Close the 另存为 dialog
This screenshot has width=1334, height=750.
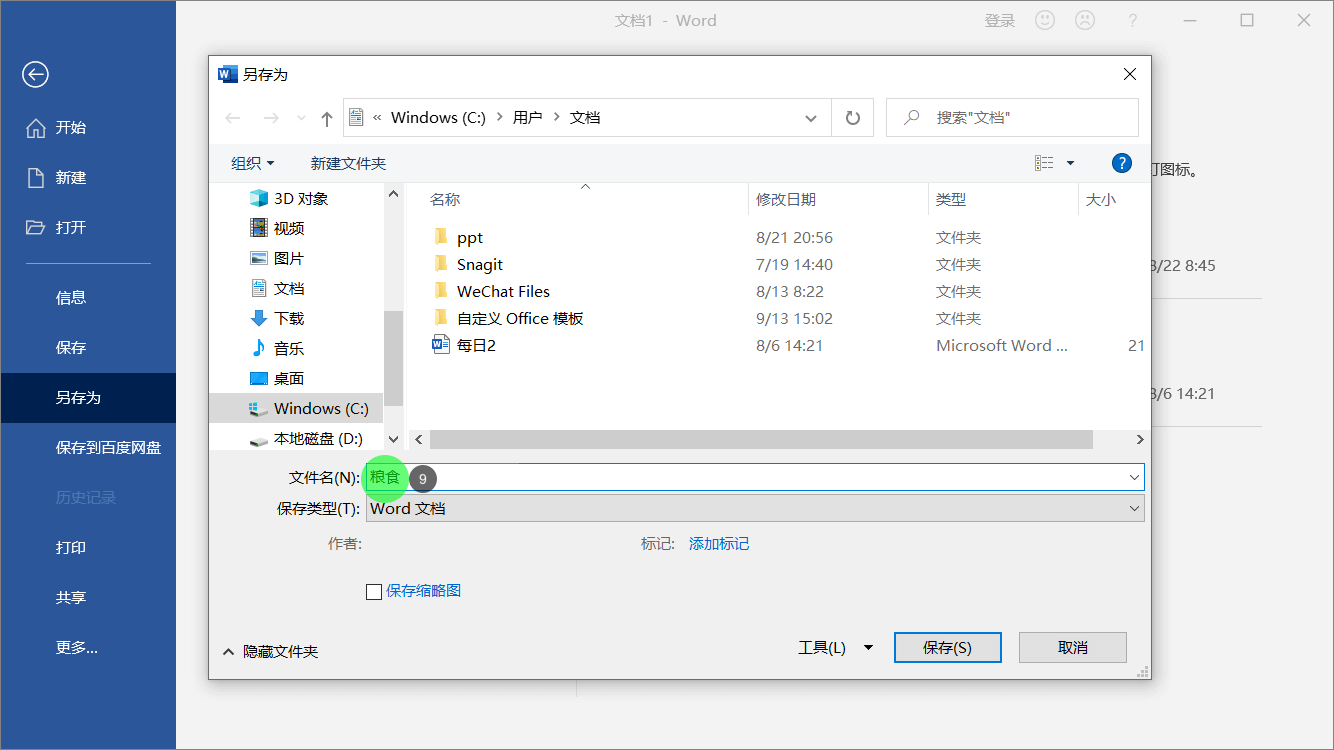pyautogui.click(x=1130, y=74)
